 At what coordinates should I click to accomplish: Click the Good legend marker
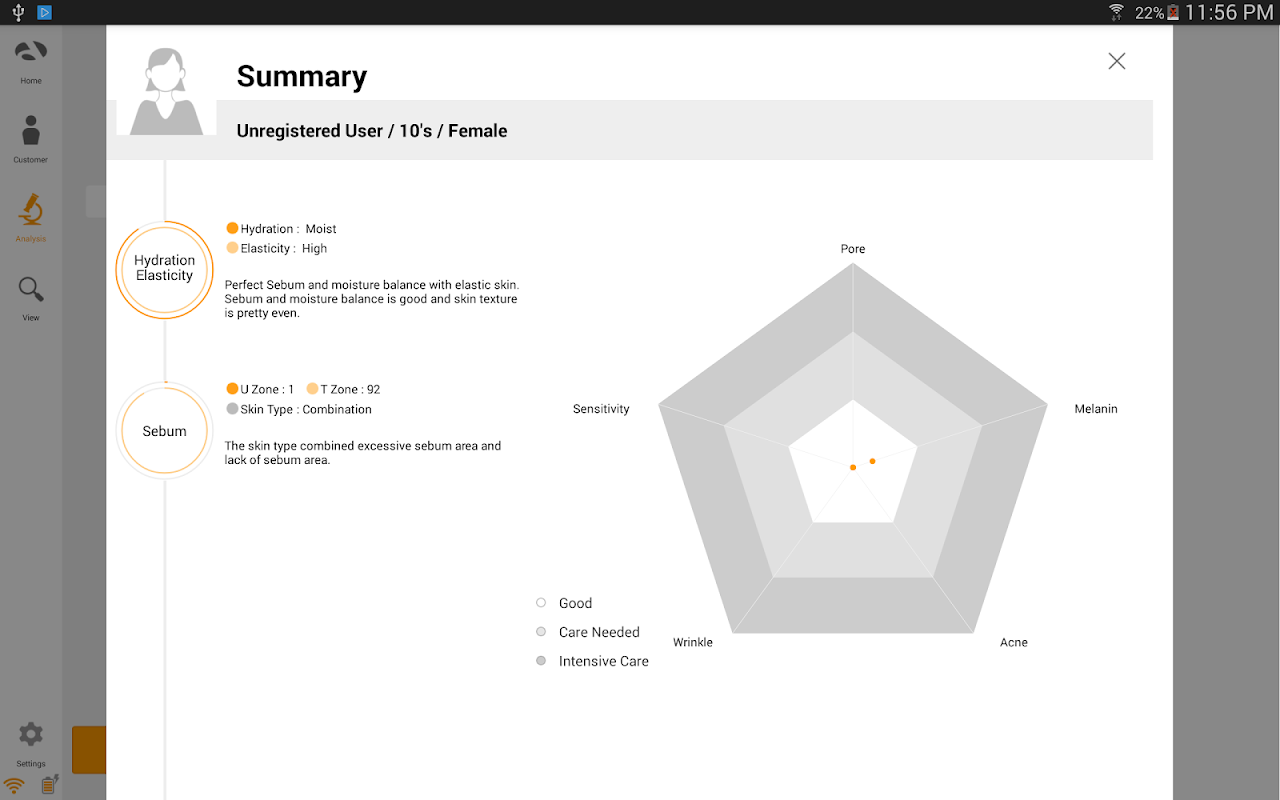pos(541,603)
